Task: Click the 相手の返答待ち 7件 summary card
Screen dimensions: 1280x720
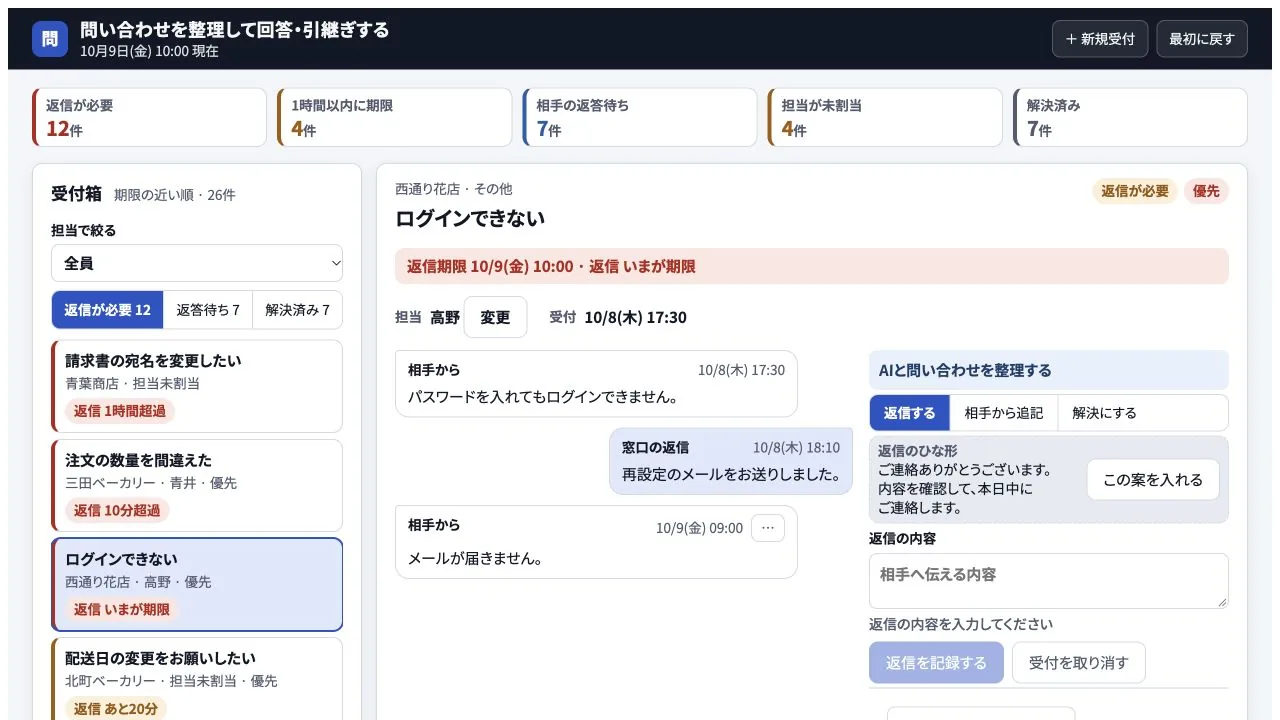Action: tap(640, 118)
